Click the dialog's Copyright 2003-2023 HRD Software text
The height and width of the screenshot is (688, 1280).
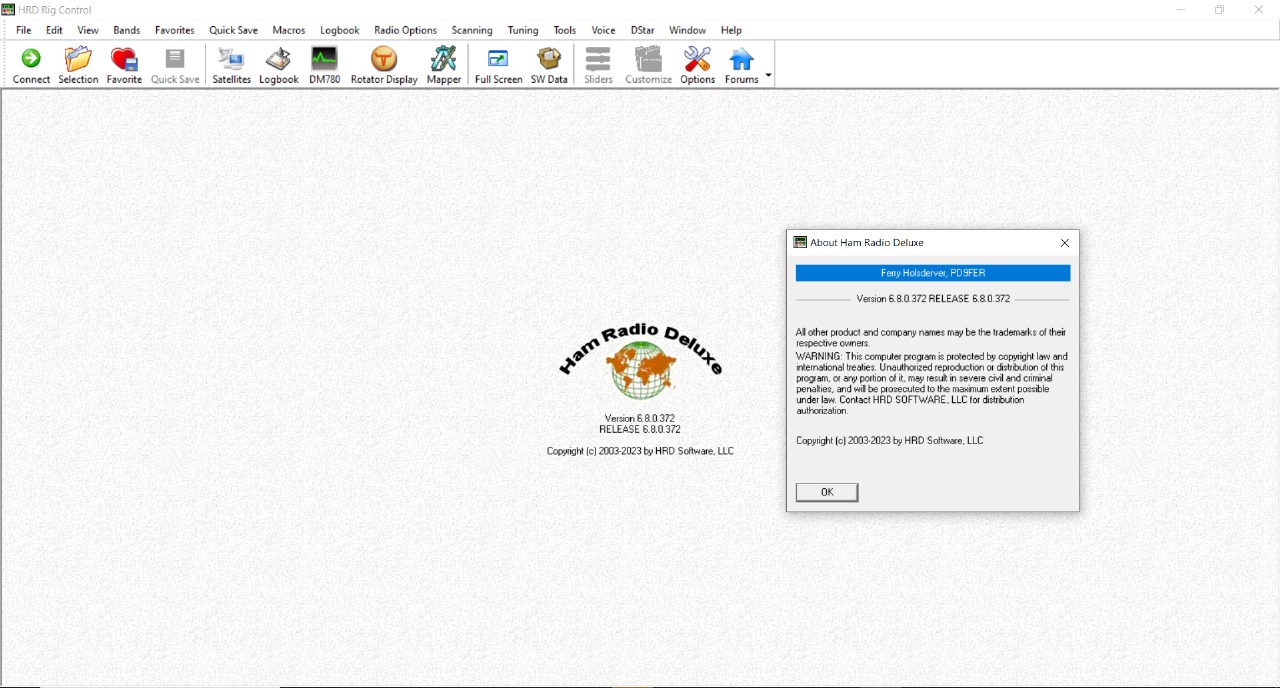click(x=889, y=441)
